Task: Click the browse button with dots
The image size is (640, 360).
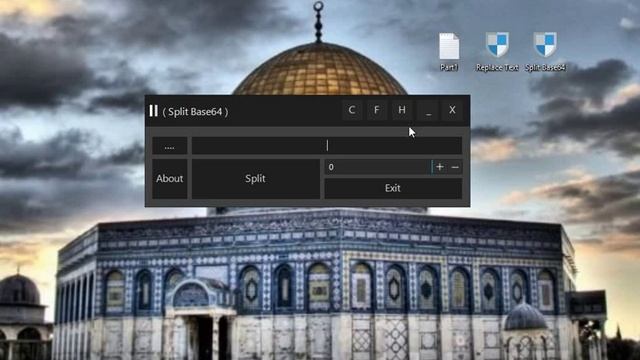Action: click(170, 146)
